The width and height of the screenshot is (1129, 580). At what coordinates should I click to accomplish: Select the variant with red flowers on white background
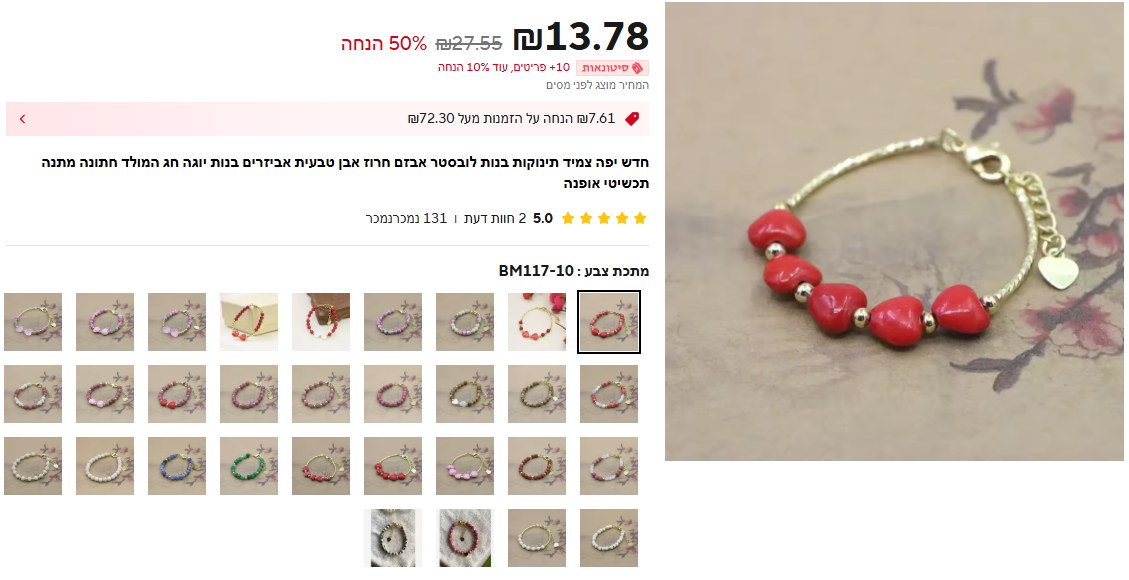(x=537, y=322)
